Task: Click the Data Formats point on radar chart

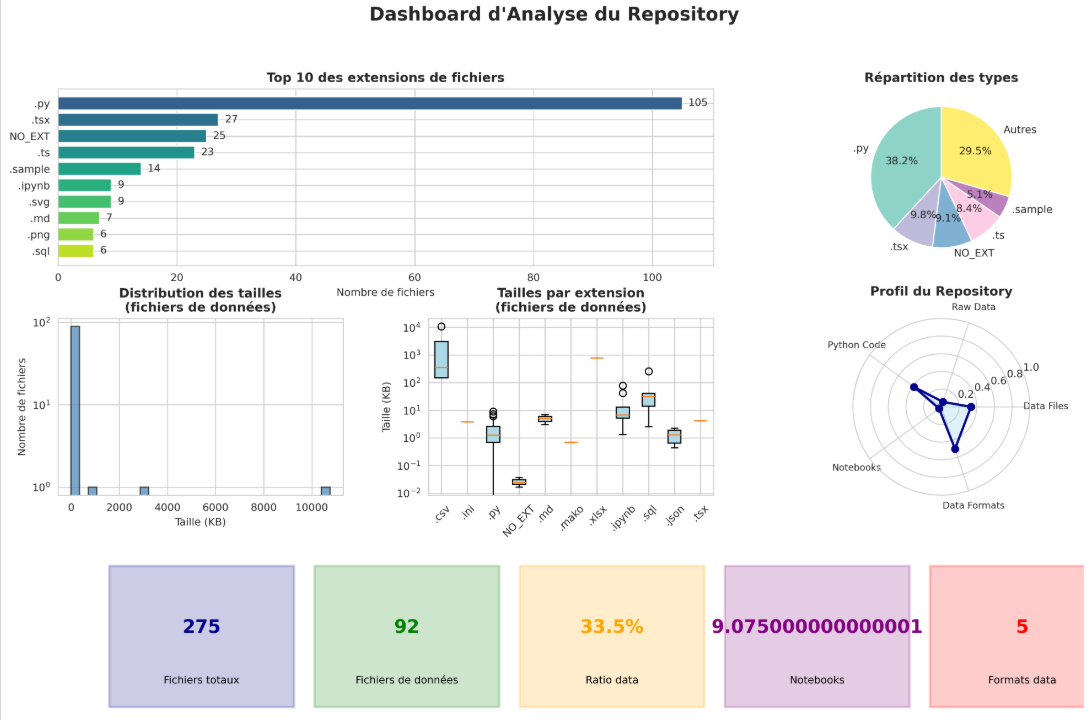Action: click(x=955, y=449)
